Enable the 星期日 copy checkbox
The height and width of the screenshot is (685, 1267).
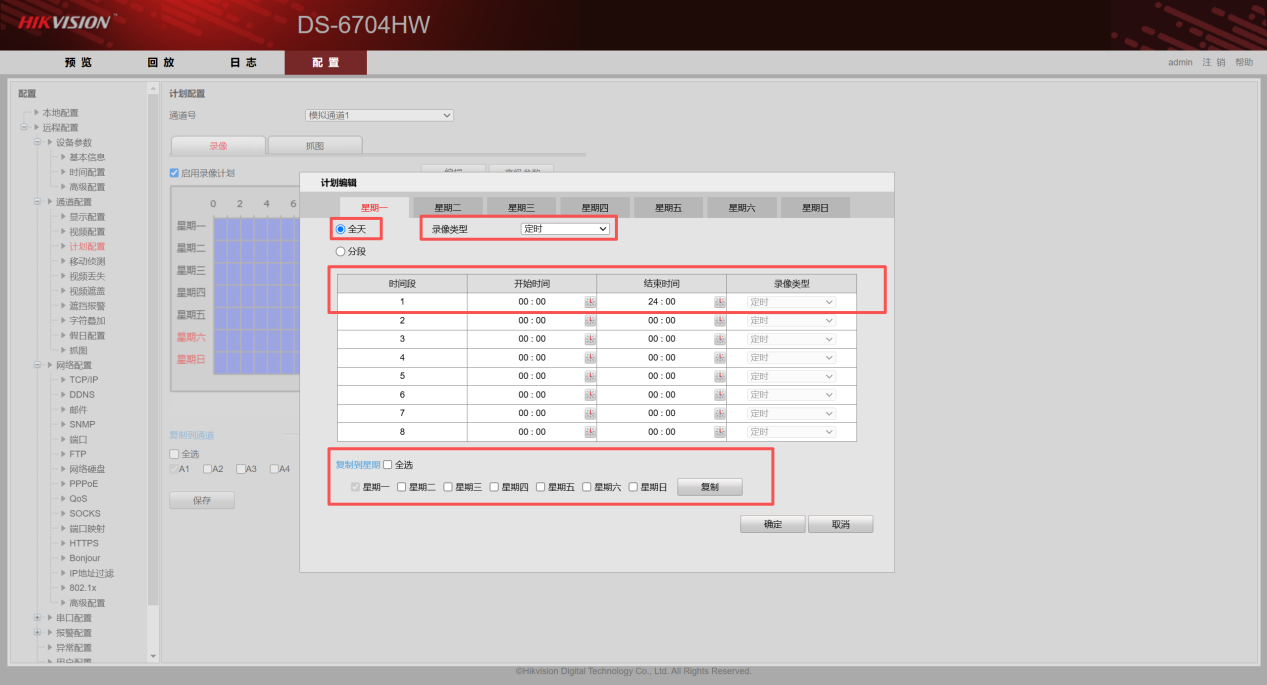(x=633, y=487)
